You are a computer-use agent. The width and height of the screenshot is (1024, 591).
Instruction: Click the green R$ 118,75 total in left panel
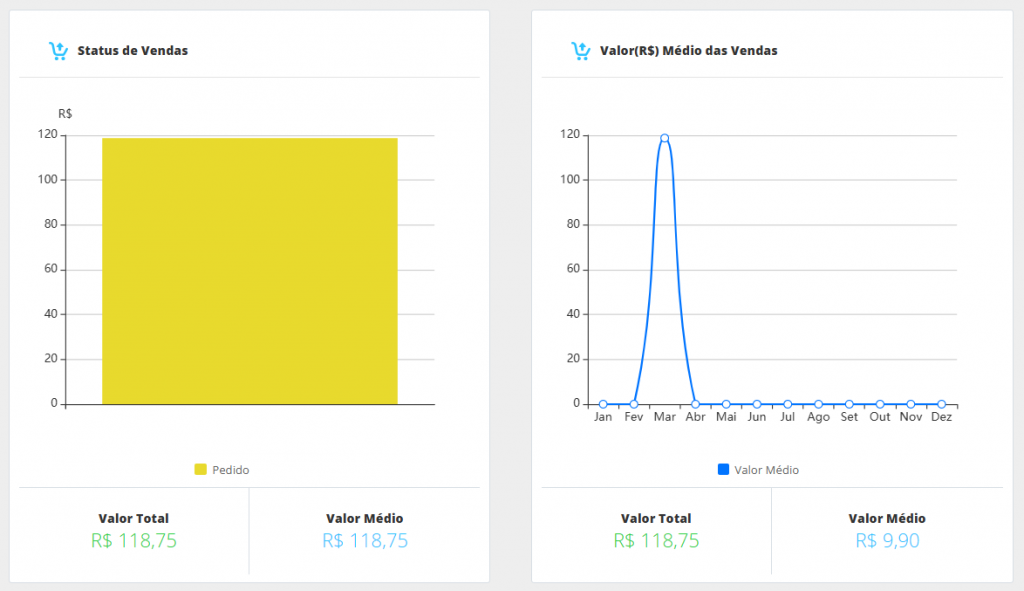click(133, 541)
